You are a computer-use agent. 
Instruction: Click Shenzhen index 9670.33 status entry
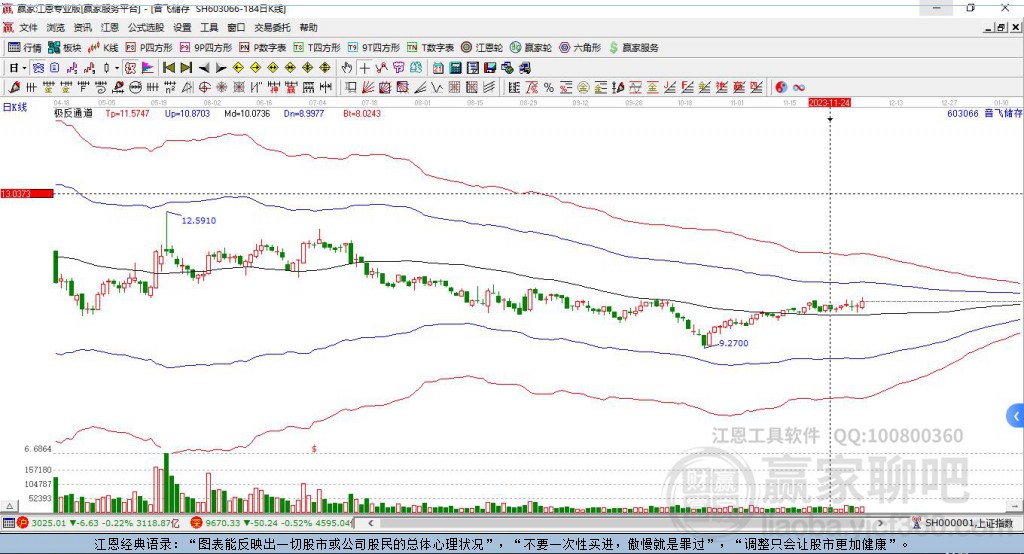272,523
